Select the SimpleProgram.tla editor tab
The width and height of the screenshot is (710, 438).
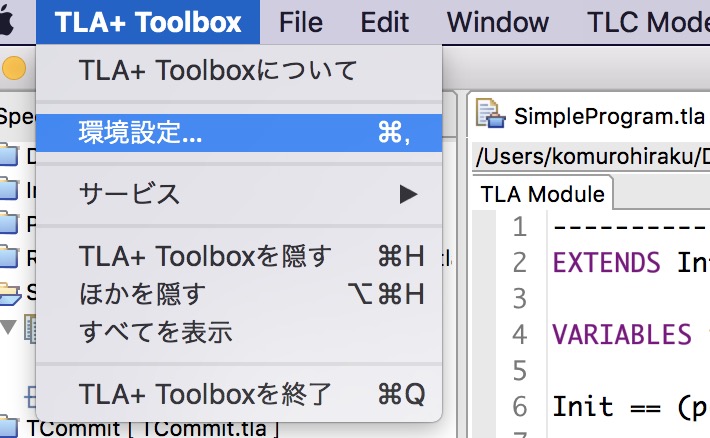(590, 116)
